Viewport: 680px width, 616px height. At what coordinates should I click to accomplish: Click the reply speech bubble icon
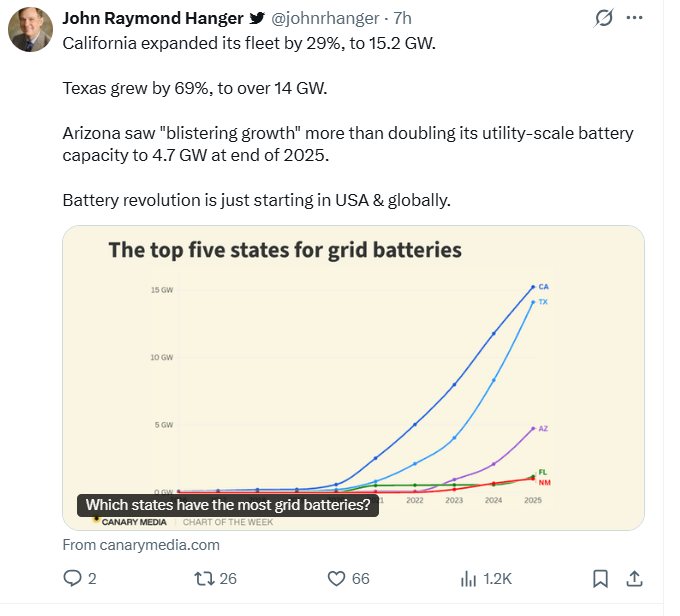(x=72, y=578)
